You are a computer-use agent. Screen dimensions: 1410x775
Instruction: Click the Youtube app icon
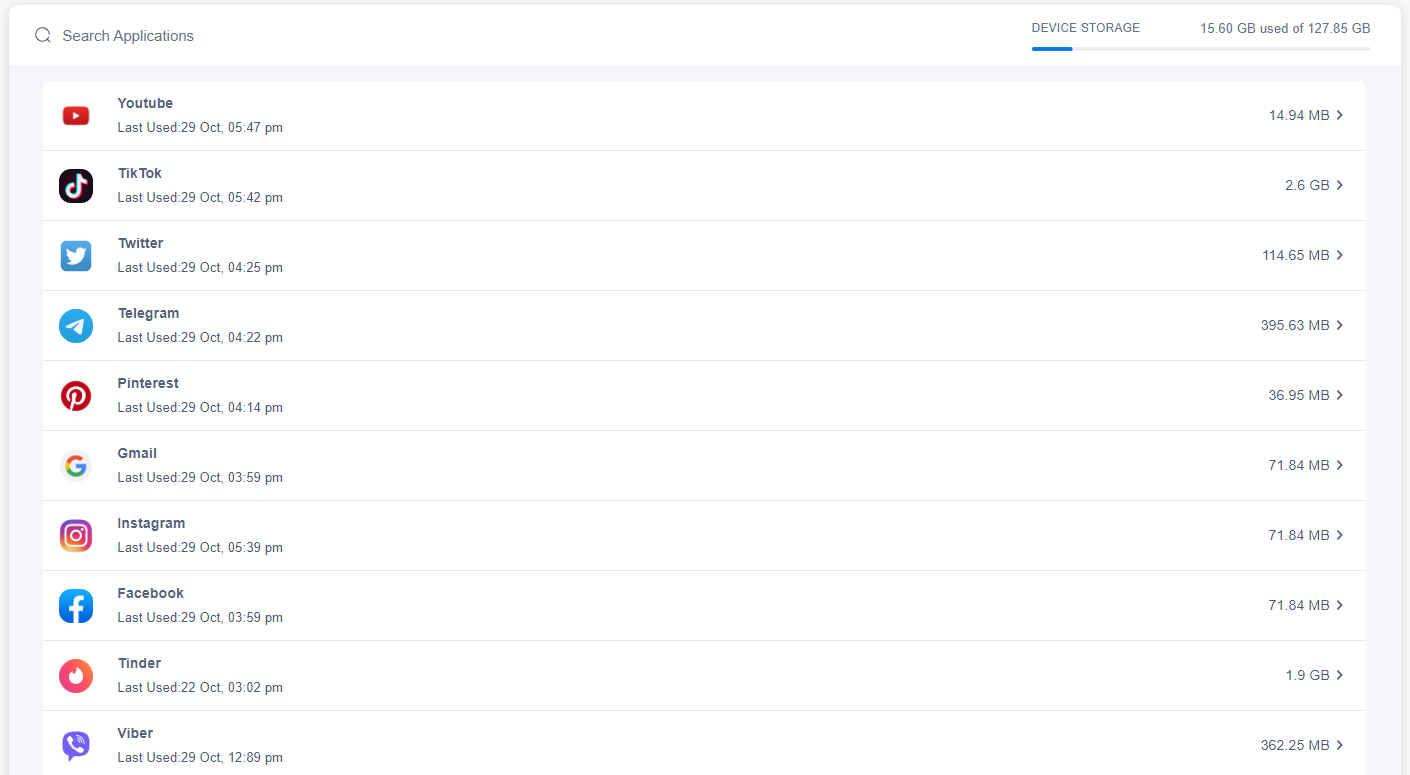(x=76, y=115)
